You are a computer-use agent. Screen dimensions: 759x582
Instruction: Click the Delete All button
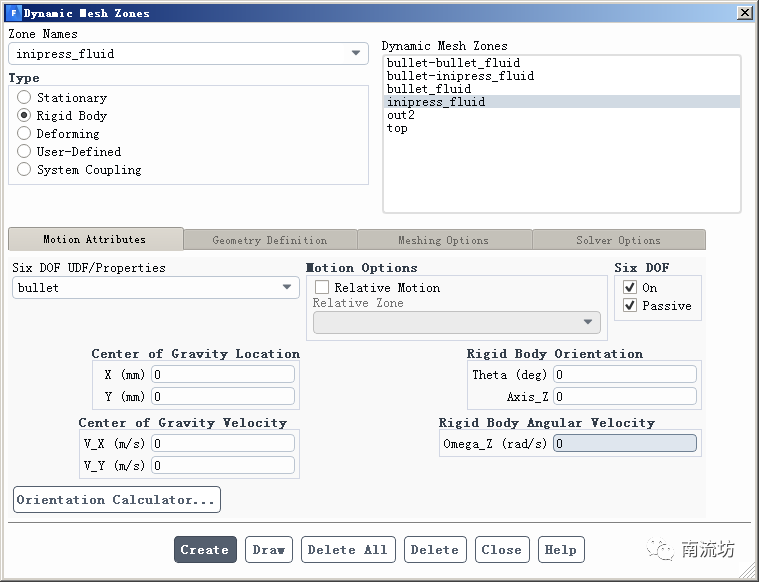tap(347, 550)
